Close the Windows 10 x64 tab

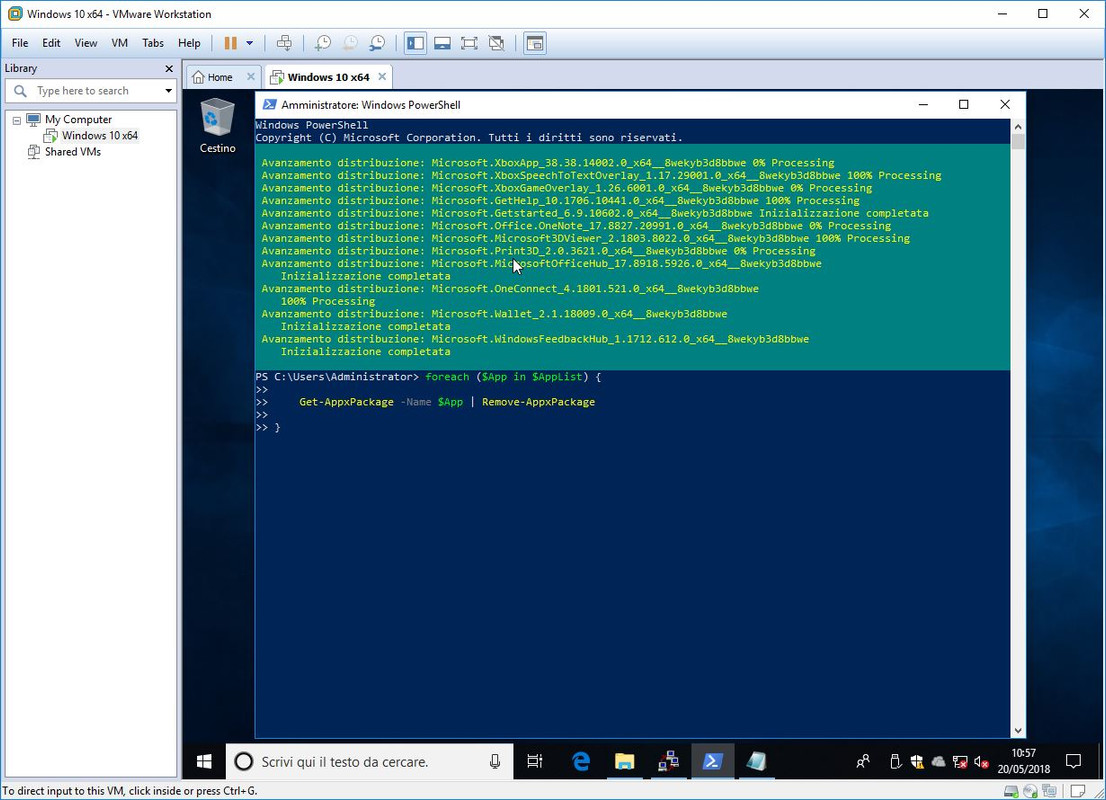coord(382,76)
